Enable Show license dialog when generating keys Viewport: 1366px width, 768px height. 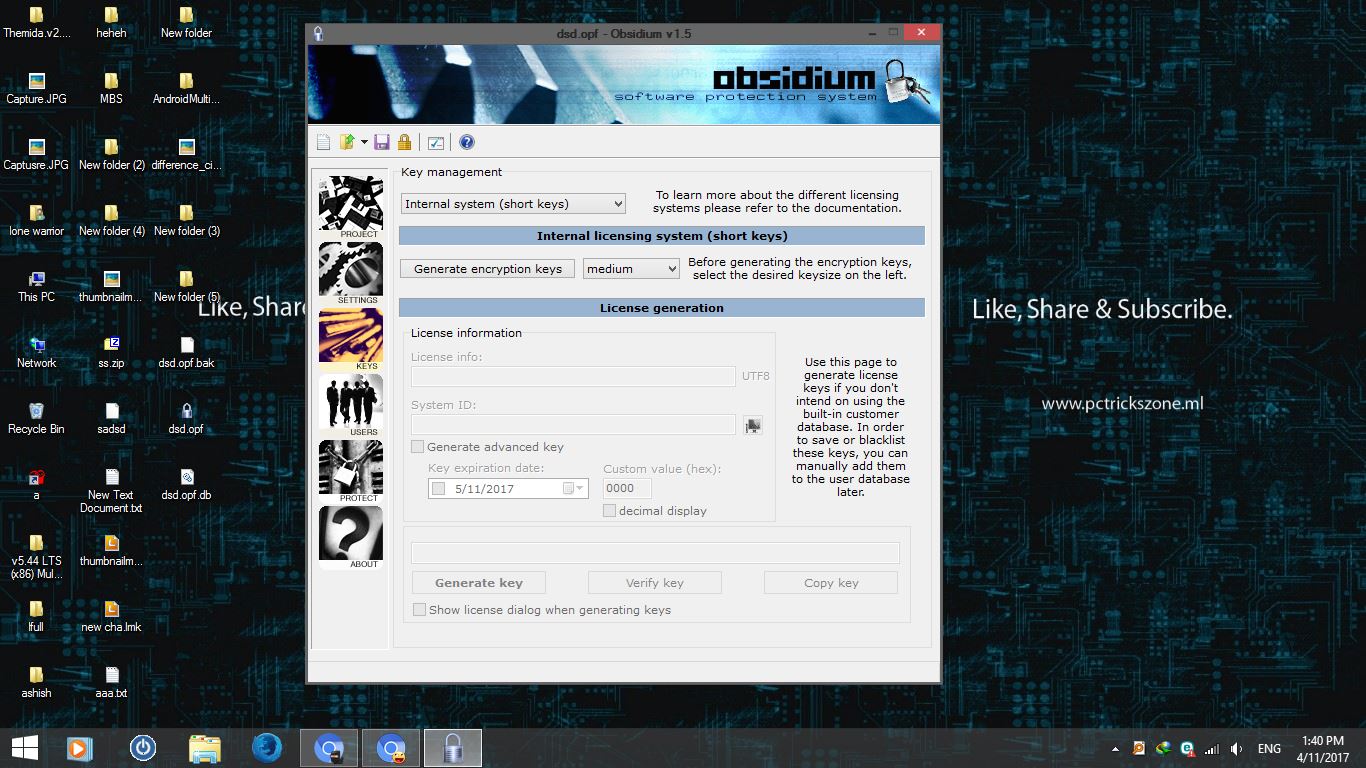coord(420,610)
